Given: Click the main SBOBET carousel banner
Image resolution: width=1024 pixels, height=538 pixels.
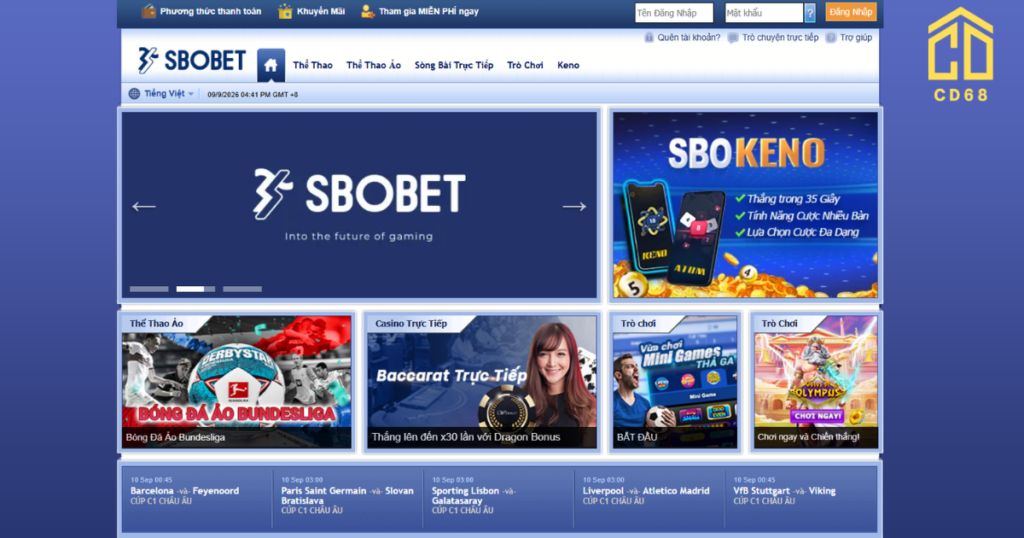Looking at the screenshot, I should pyautogui.click(x=359, y=205).
